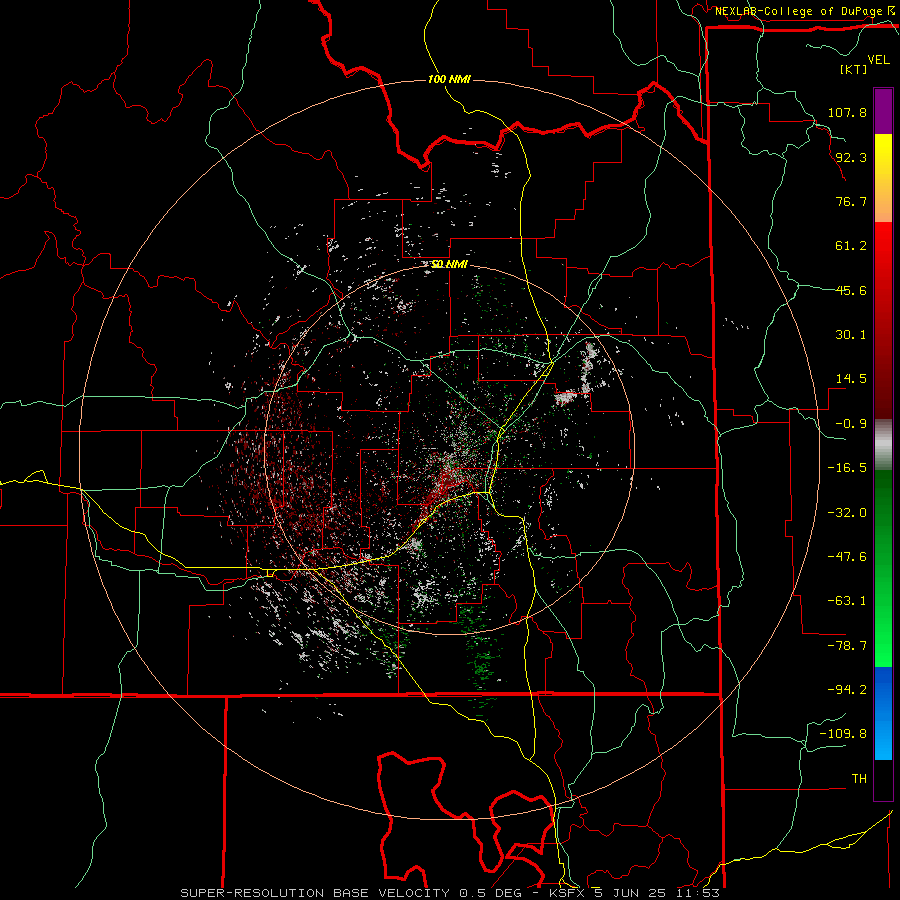Click the 45.6 velocity scale value

[851, 290]
